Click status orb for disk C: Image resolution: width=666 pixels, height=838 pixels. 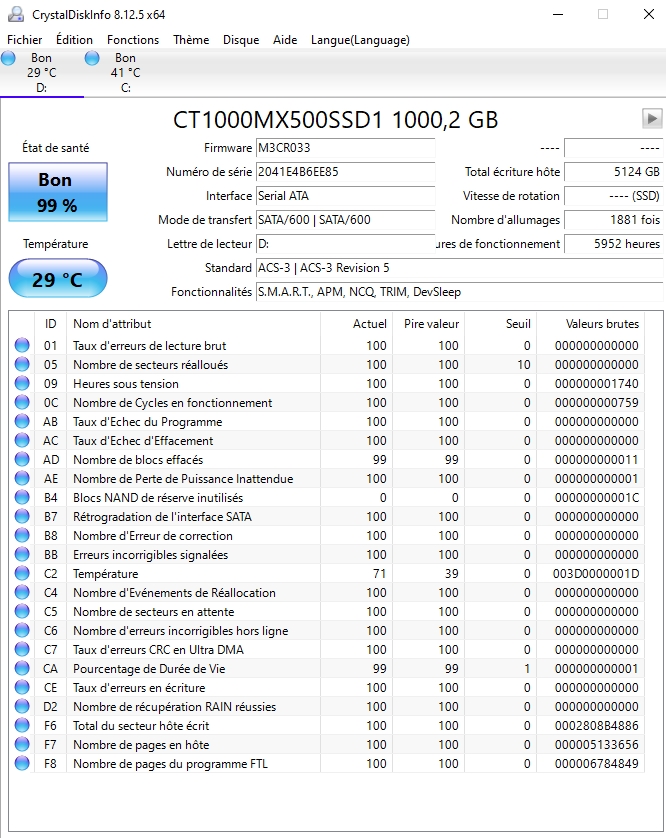point(92,58)
